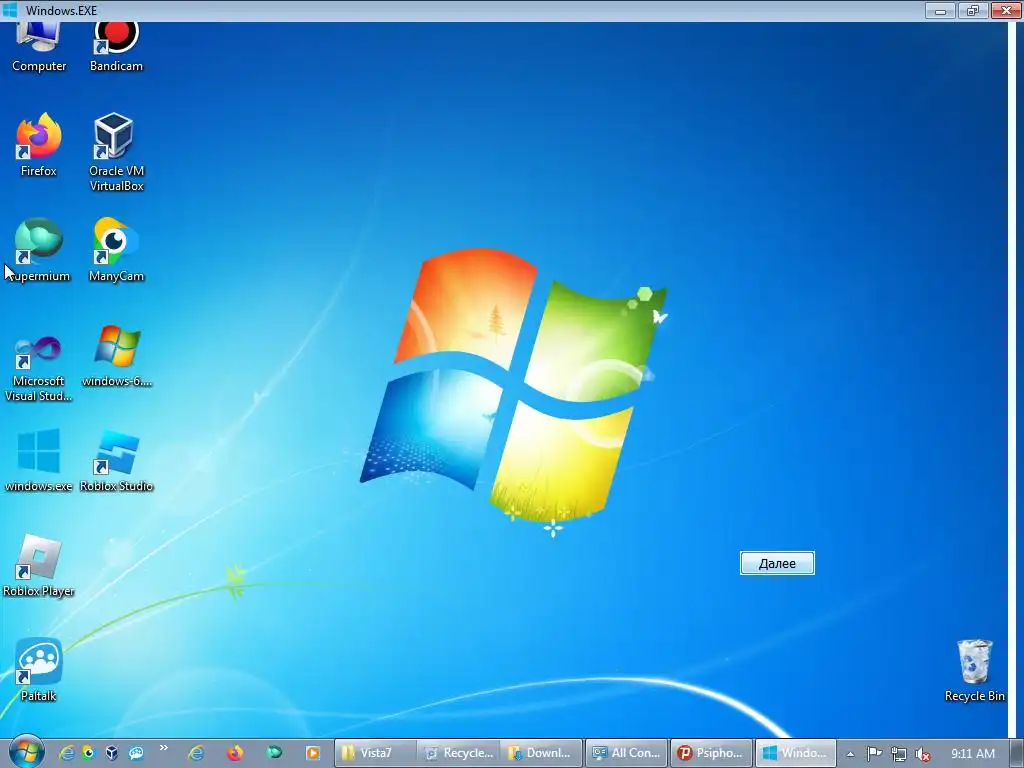Click the Windows.EXE title bar icon
This screenshot has width=1024, height=768.
10,10
